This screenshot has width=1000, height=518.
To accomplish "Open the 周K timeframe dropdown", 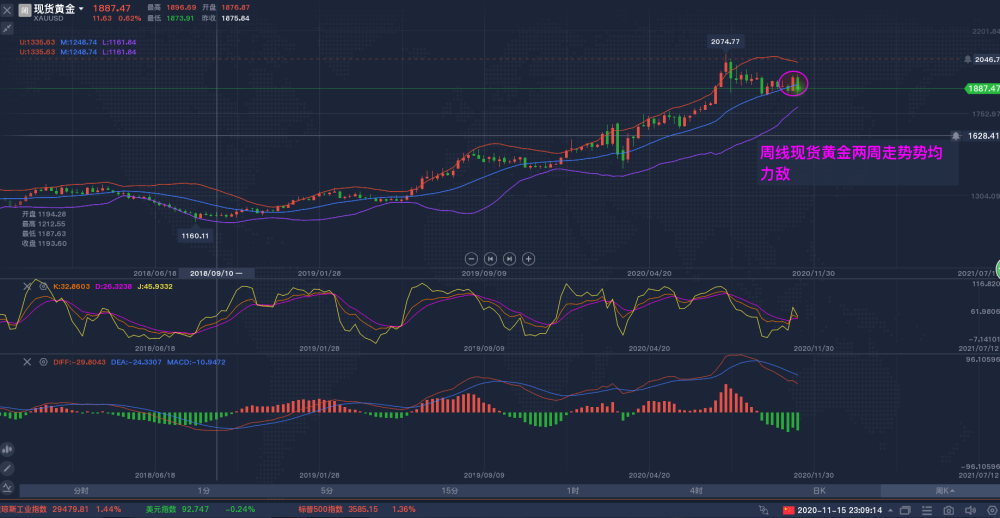I will click(x=944, y=491).
